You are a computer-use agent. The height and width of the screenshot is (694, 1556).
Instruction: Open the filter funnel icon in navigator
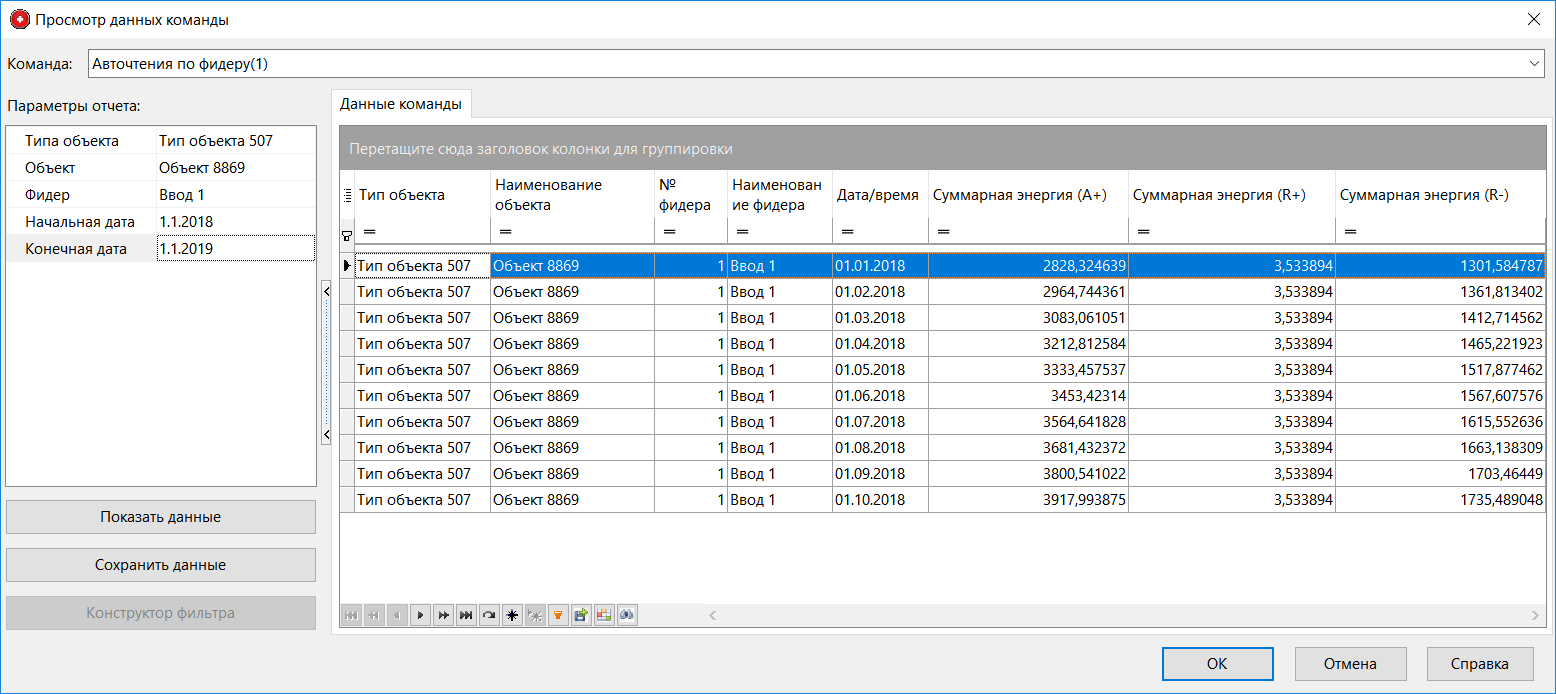(x=558, y=615)
